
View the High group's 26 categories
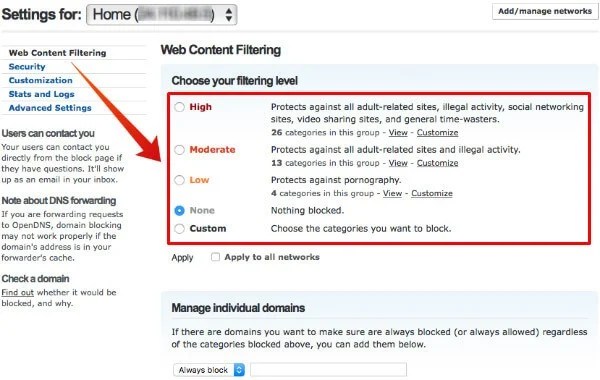pyautogui.click(x=398, y=133)
